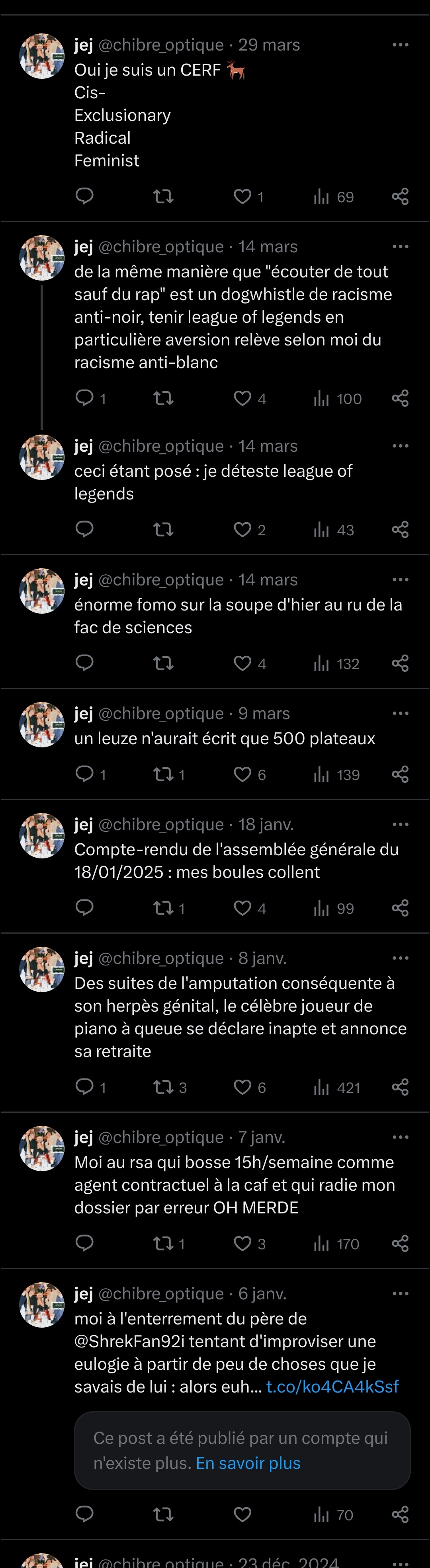Open profile picture on 18 janv. post

pyautogui.click(x=42, y=836)
